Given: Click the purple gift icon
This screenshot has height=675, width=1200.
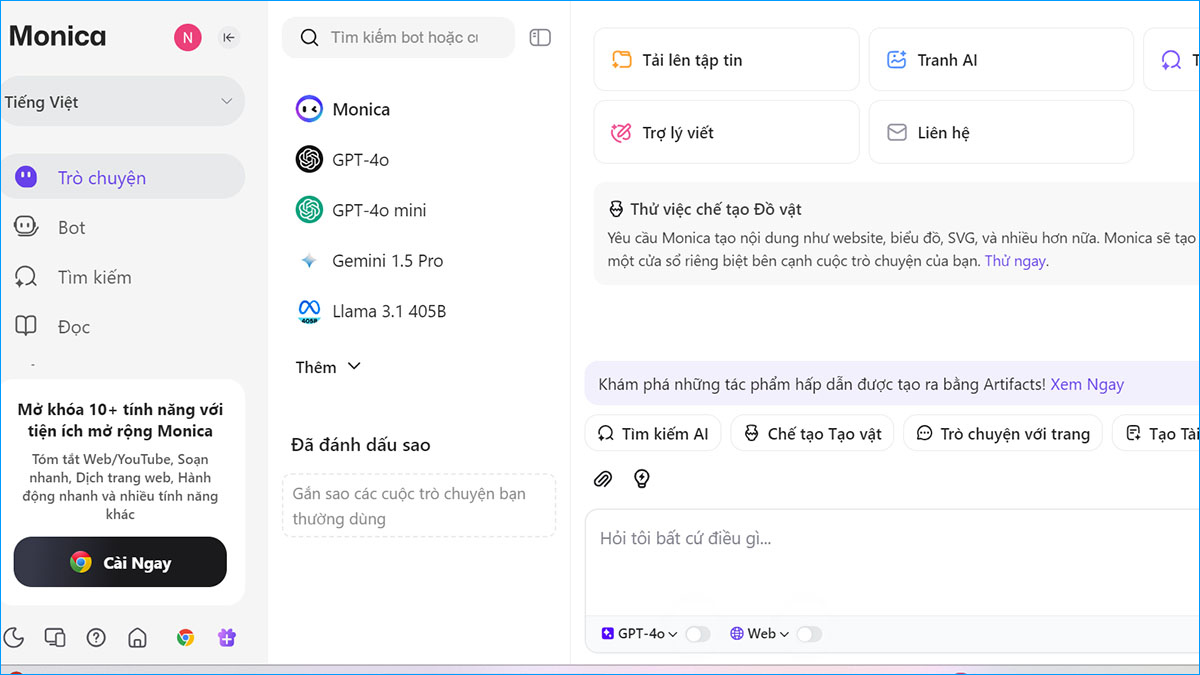Looking at the screenshot, I should coord(227,638).
